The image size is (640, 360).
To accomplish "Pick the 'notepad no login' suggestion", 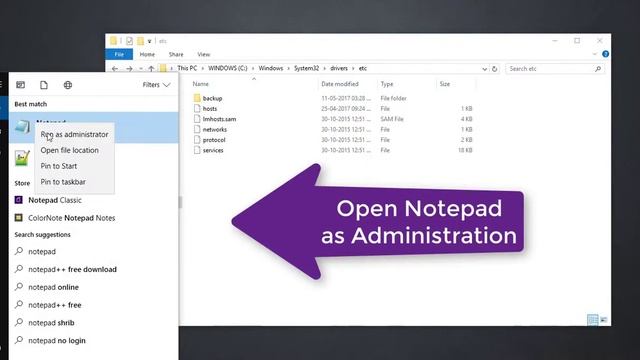I will 57,340.
